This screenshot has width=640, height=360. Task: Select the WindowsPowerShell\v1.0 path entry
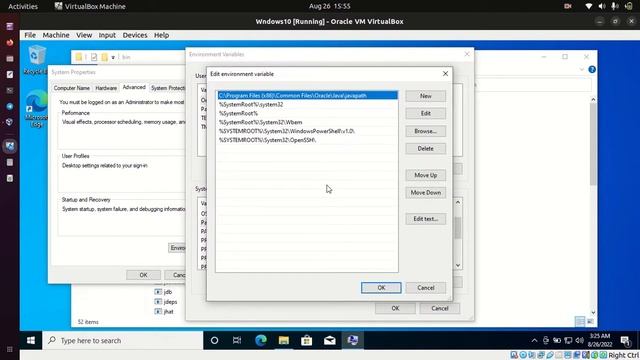pos(307,131)
